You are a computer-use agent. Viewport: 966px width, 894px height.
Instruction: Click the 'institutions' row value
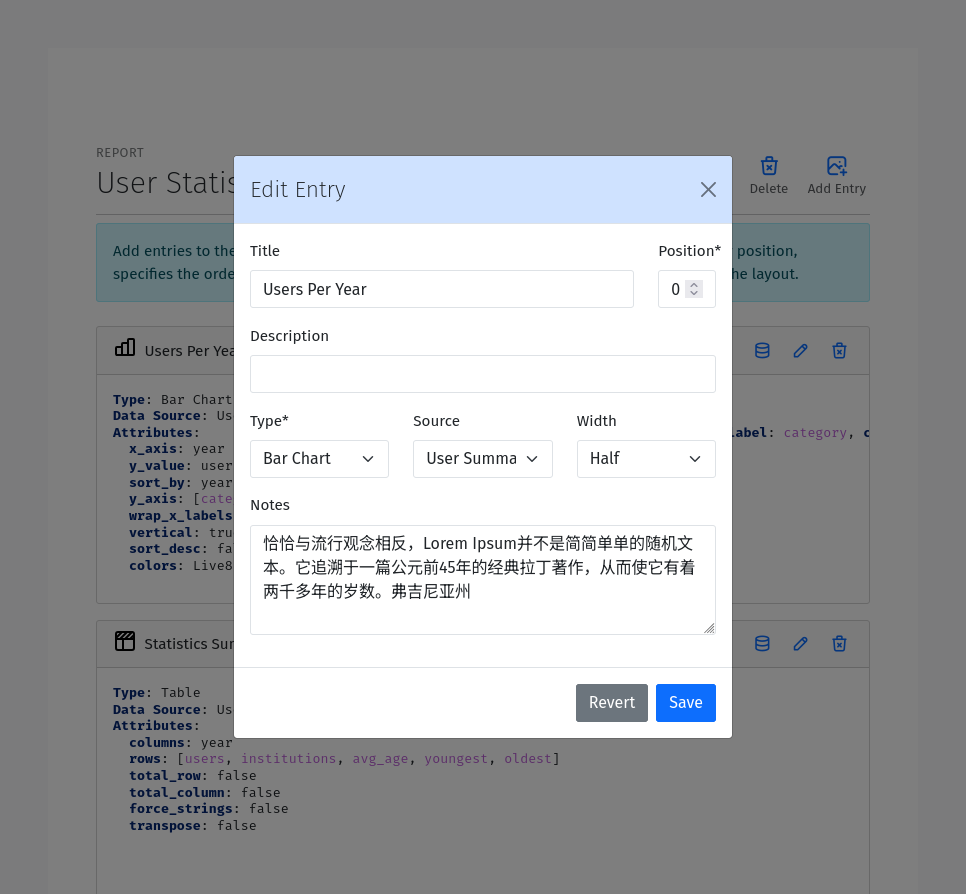point(288,759)
